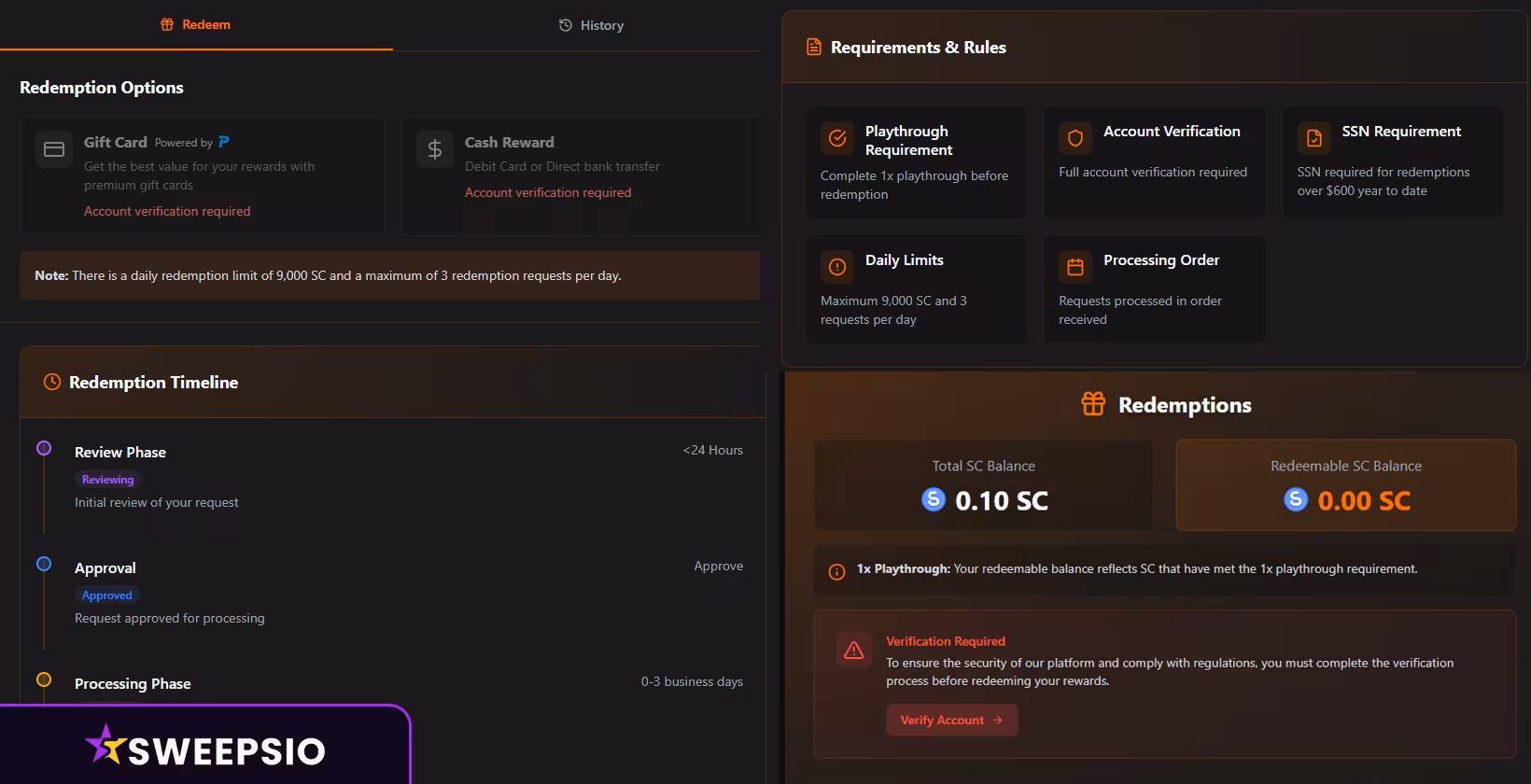
Task: Click 'Requests processed in order received' text
Action: 1140,310
